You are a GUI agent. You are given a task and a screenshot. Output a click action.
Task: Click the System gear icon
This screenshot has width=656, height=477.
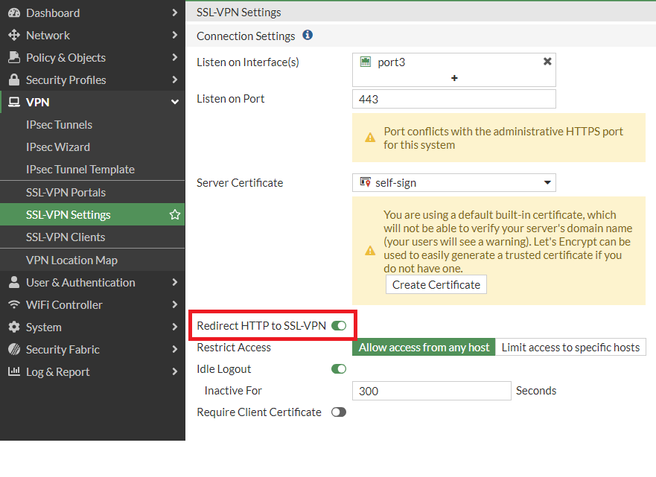(x=14, y=327)
